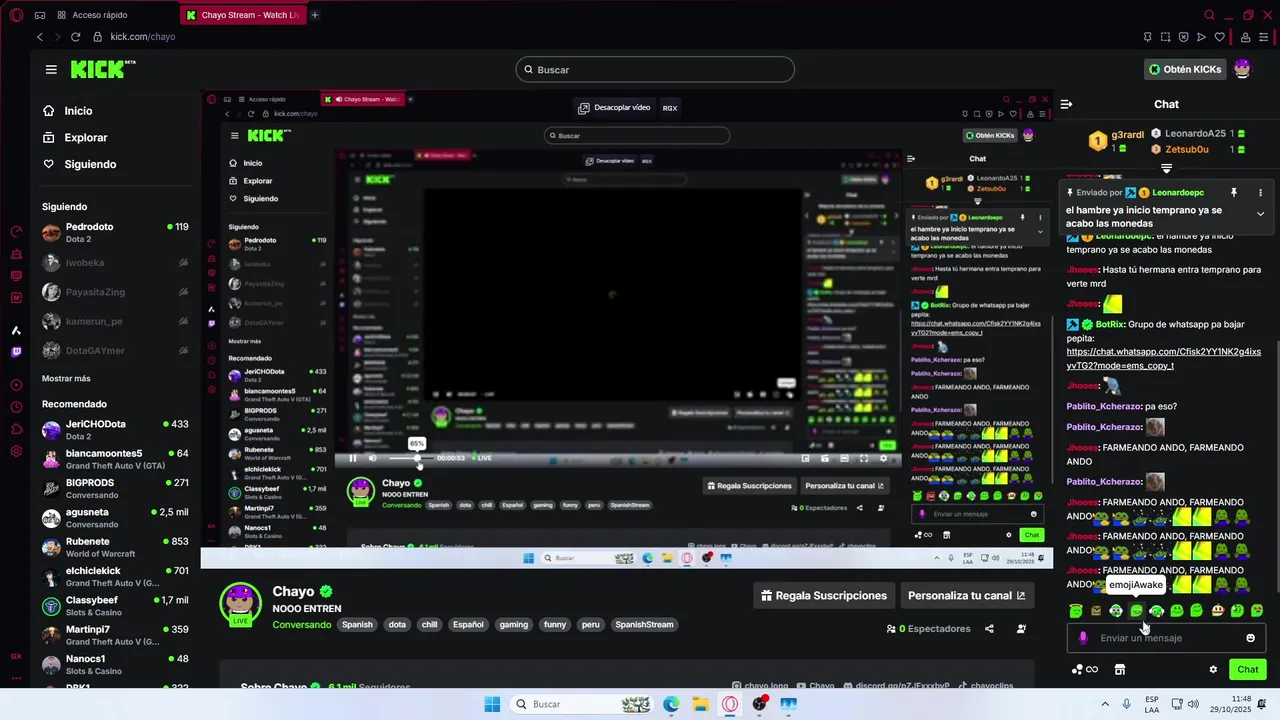Reload the page in Opera
The height and width of the screenshot is (720, 1280).
[75, 37]
